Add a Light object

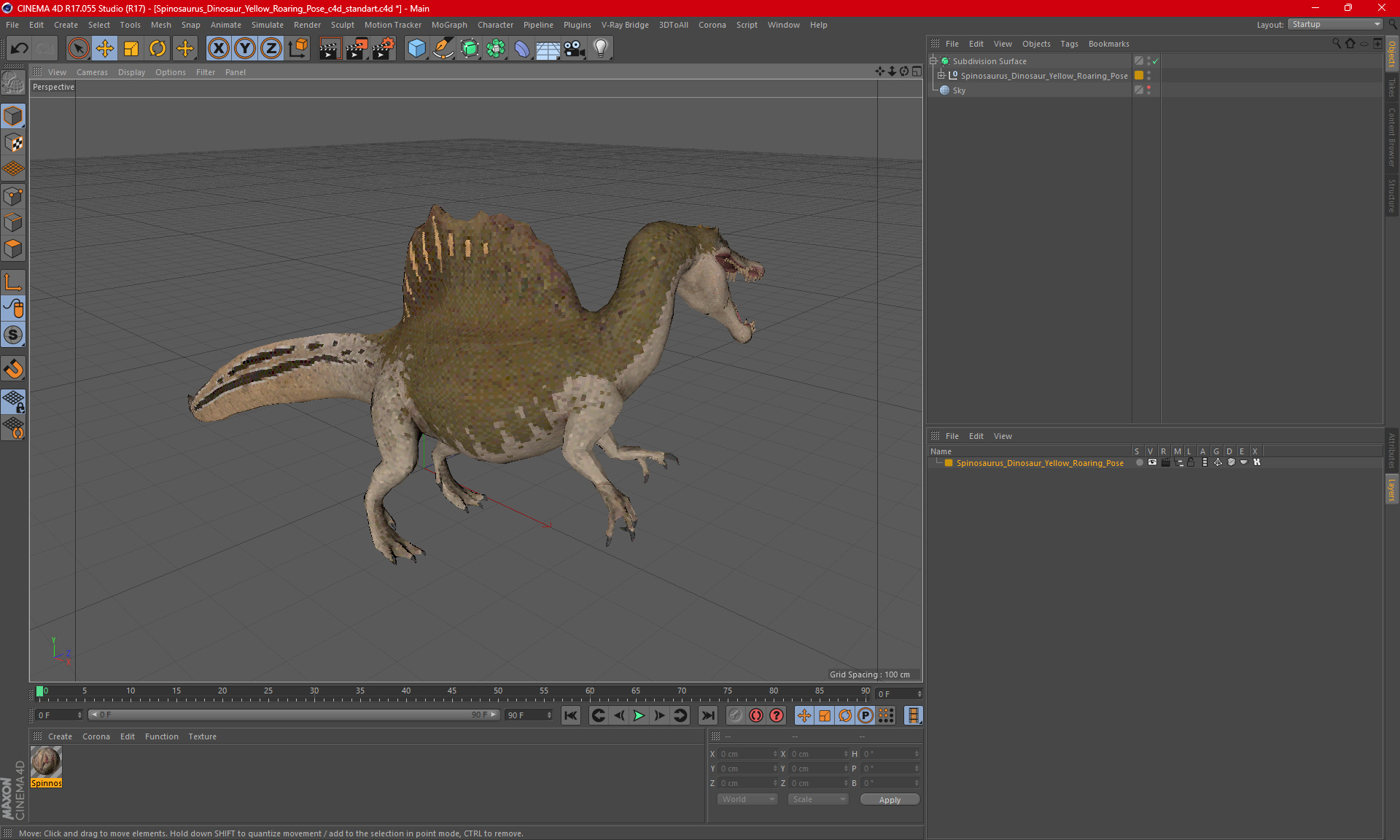pyautogui.click(x=600, y=49)
